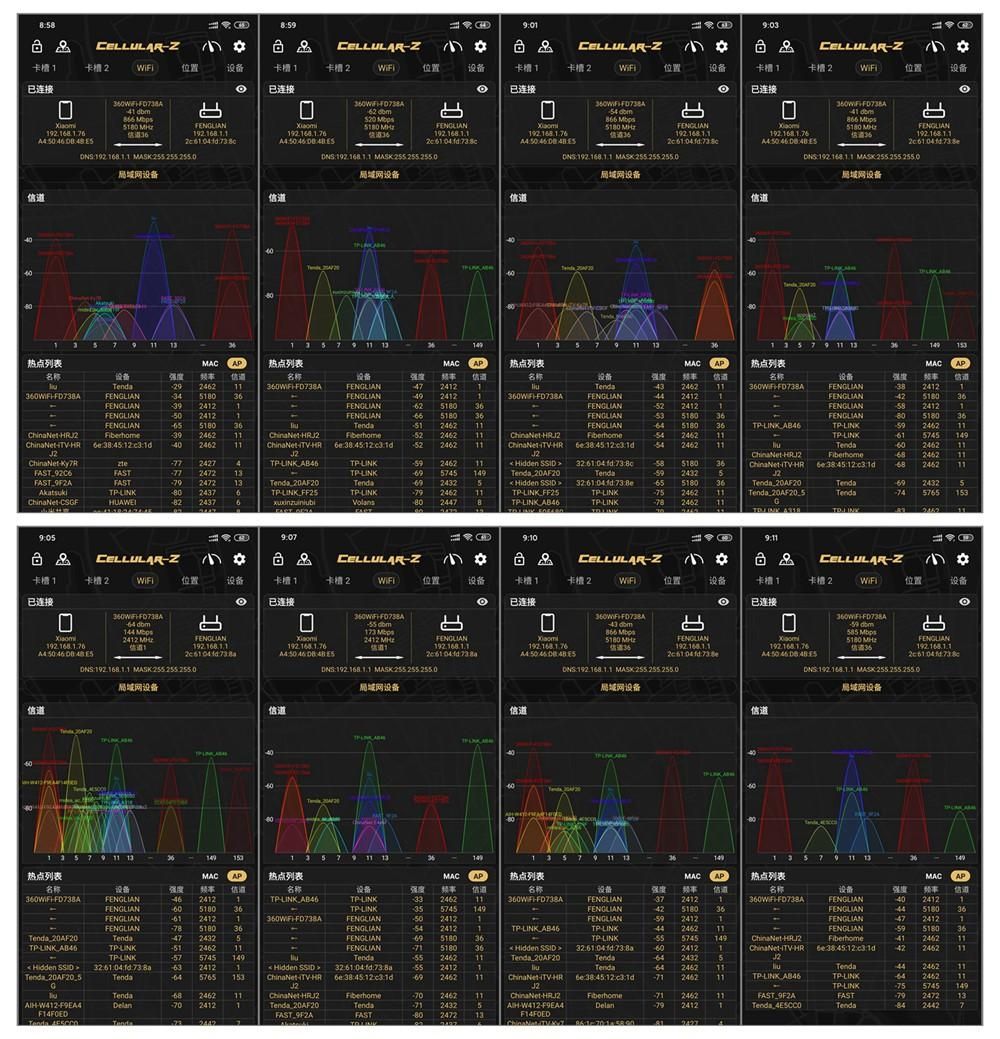This screenshot has width=1000, height=1039.
Task: Start the speed gauge in the 9:05 screenshot
Action: [x=211, y=559]
